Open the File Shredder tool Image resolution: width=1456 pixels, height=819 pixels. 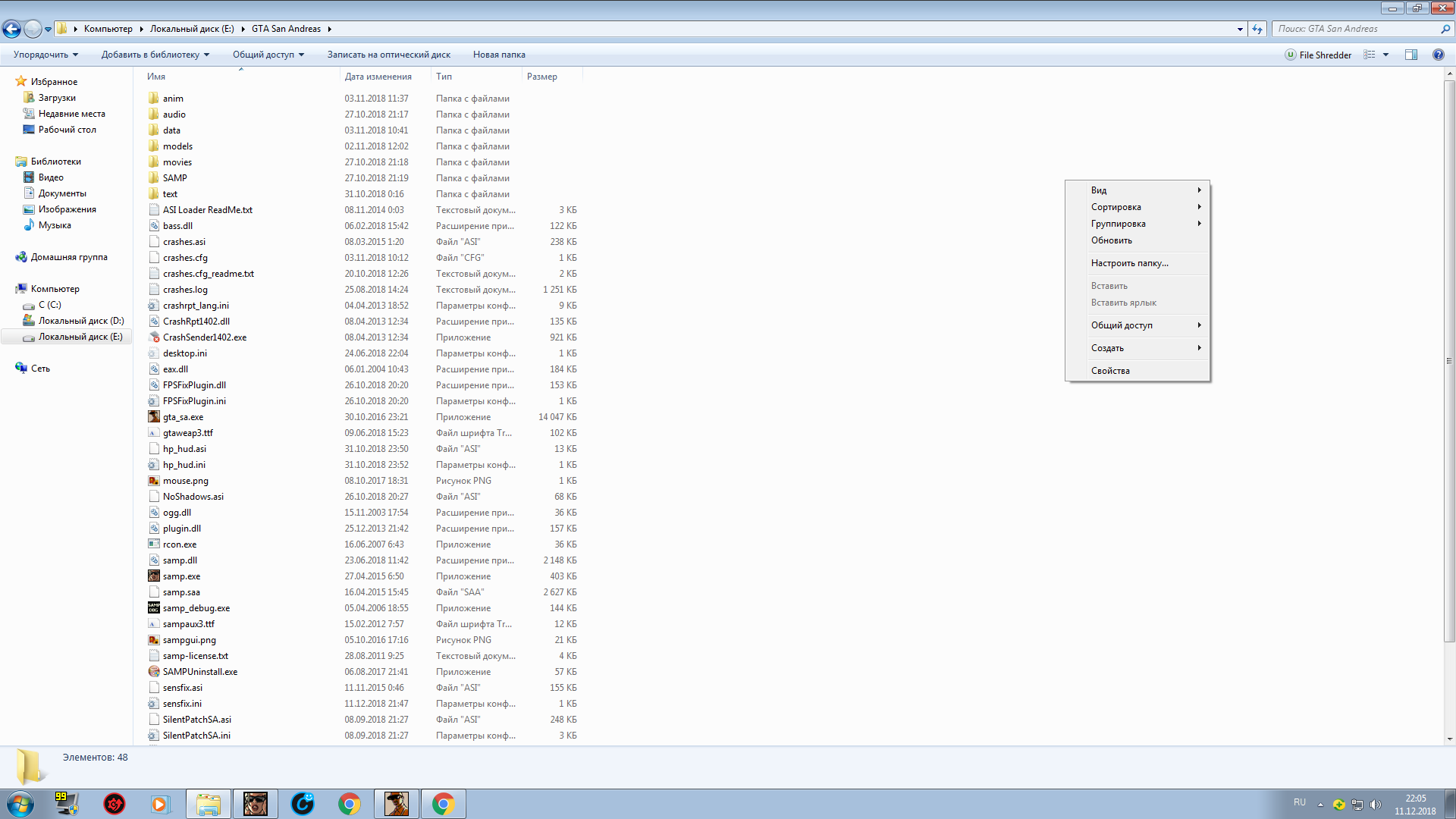pos(1318,55)
